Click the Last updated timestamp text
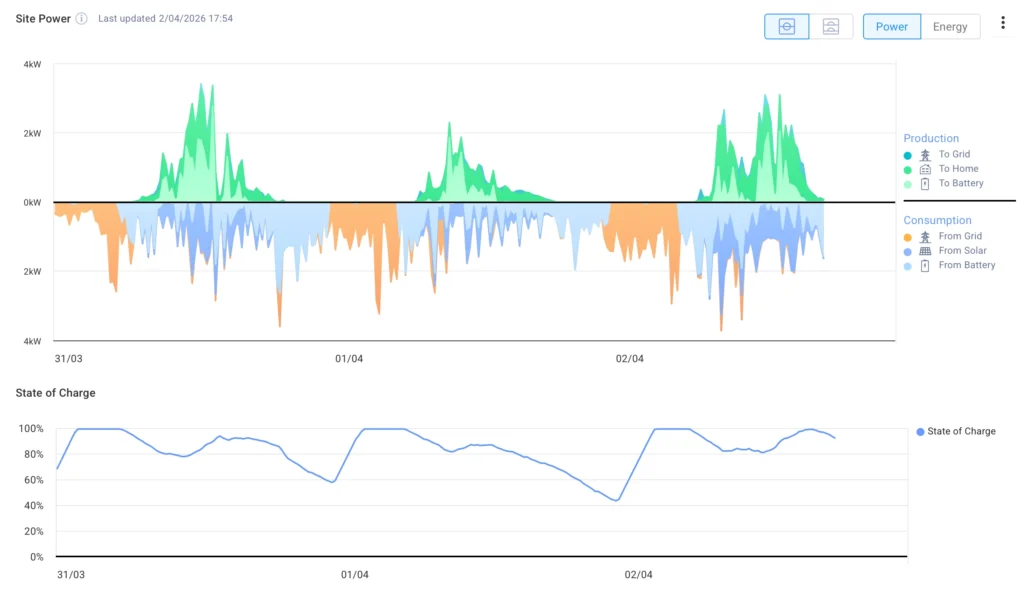This screenshot has width=1024, height=591. [165, 19]
